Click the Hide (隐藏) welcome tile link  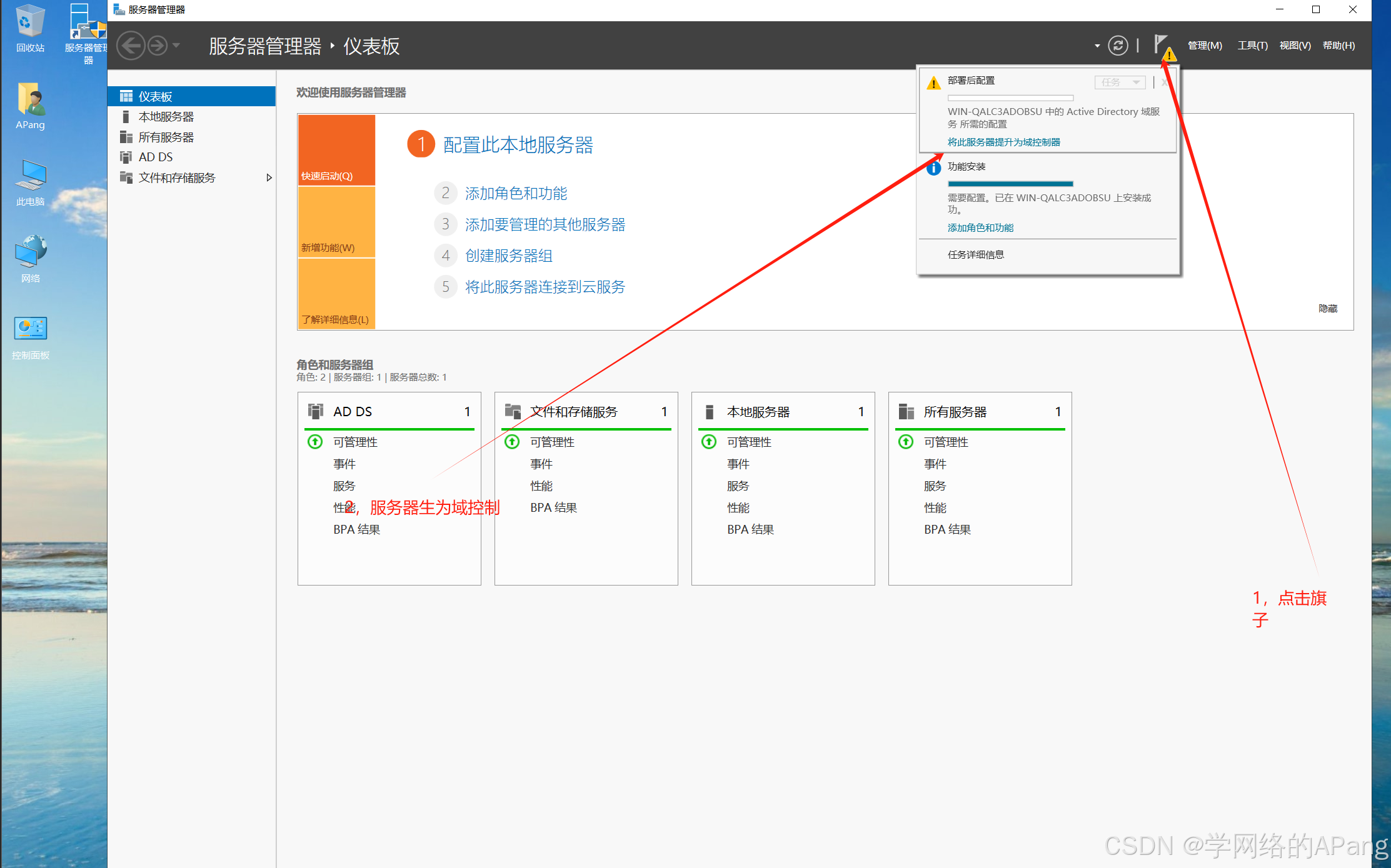1327,308
